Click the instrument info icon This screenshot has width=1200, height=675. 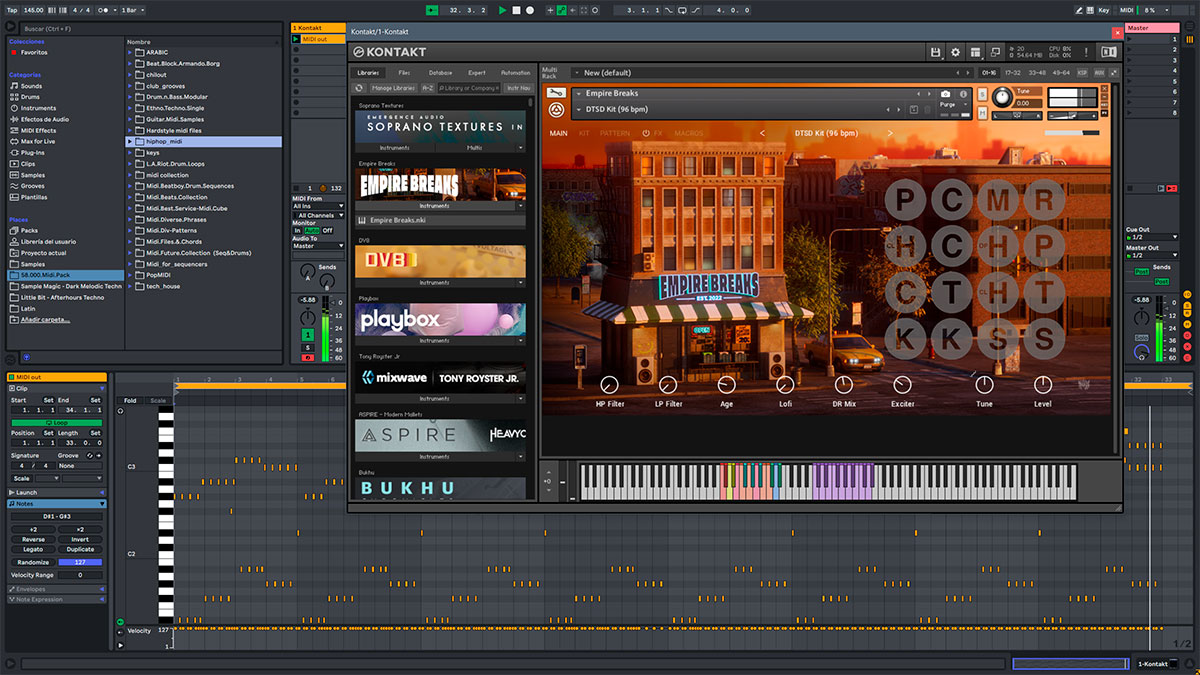point(962,94)
